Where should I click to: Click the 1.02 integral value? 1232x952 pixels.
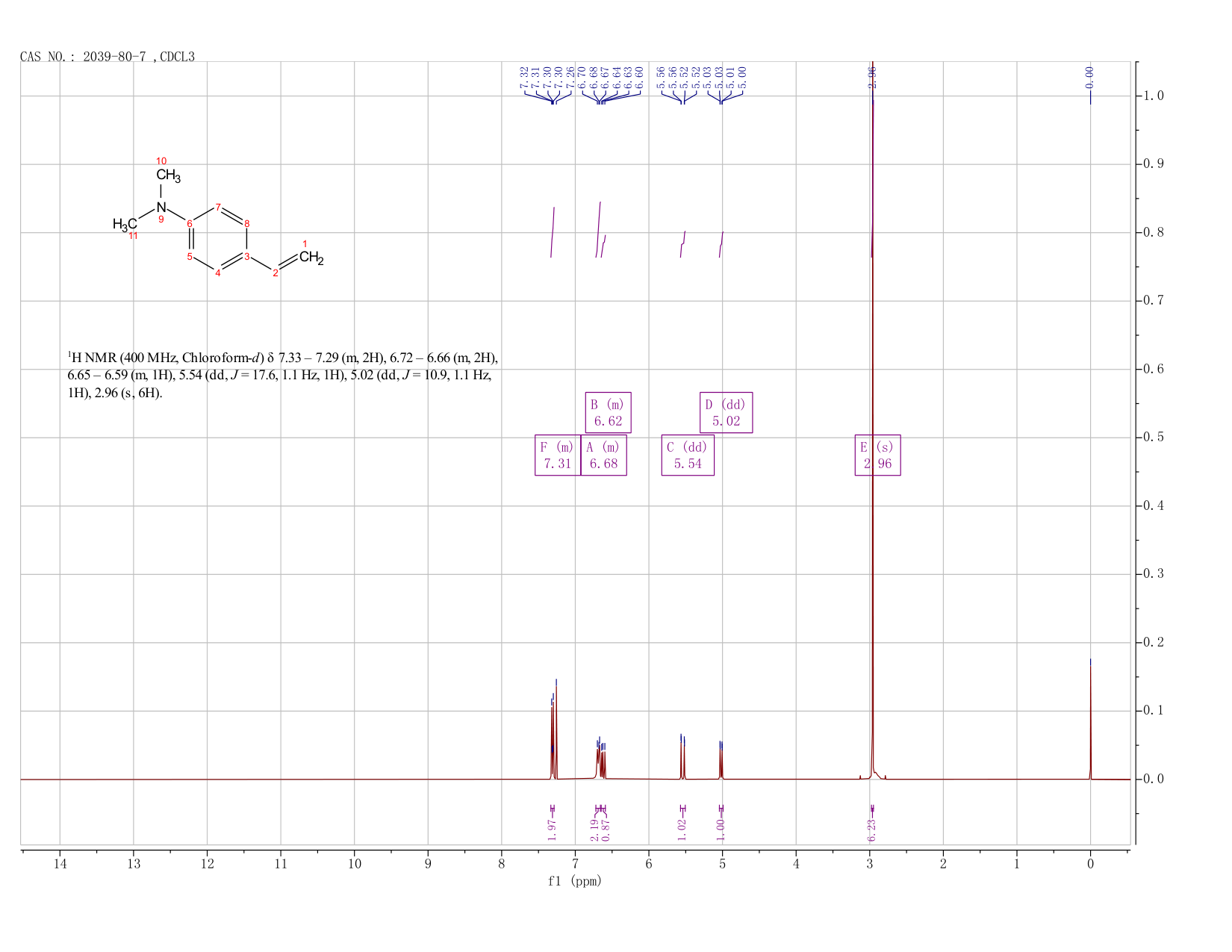(x=682, y=829)
